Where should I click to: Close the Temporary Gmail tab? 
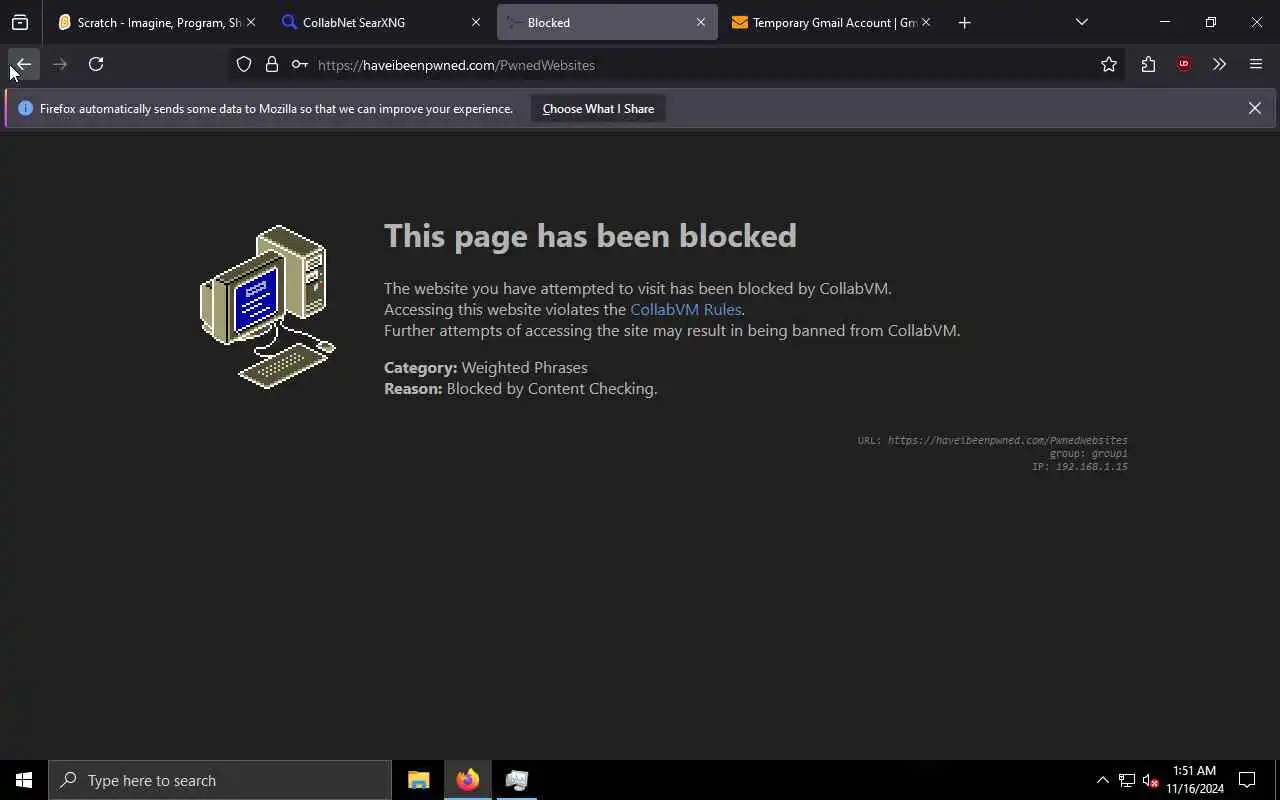click(926, 22)
